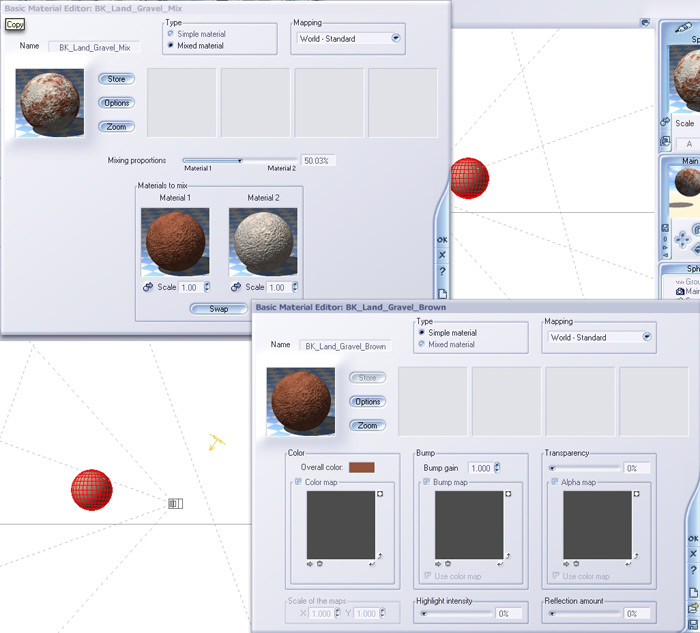Open help (?) in Gravel_Brown editor
The image size is (700, 633).
(x=693, y=570)
